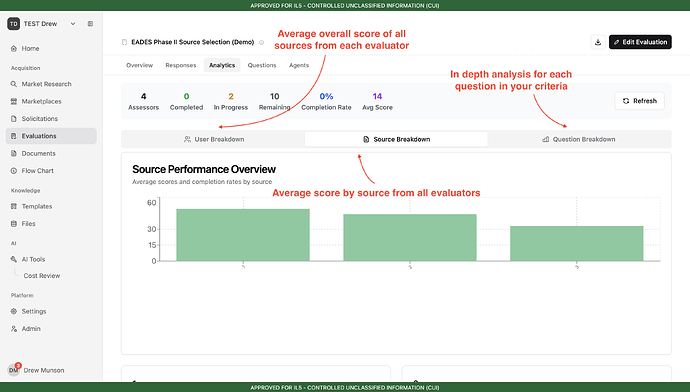
Task: Click the TD workspace avatar
Action: tap(14, 24)
